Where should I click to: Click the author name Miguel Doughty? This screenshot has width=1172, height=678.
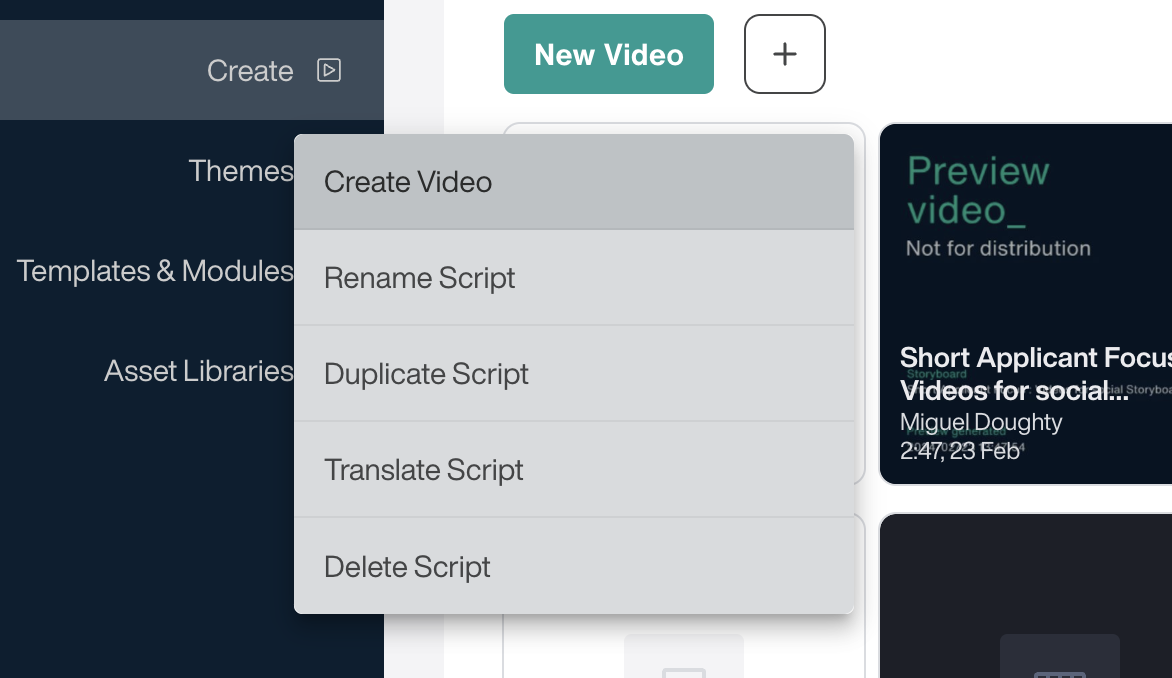pos(981,422)
